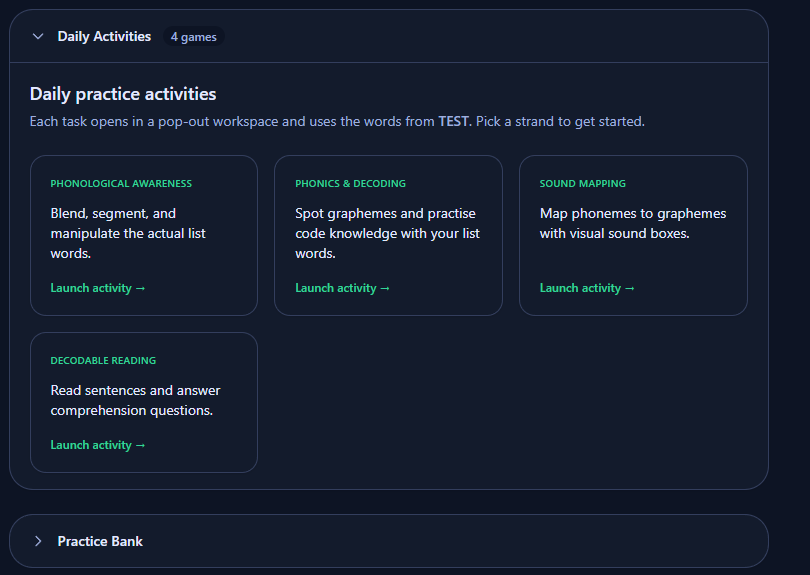Viewport: 810px width, 575px height.
Task: Click the Daily Activities section title
Action: point(104,37)
